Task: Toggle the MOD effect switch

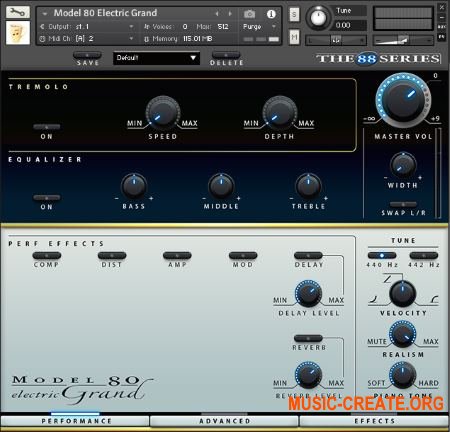Action: click(x=243, y=256)
